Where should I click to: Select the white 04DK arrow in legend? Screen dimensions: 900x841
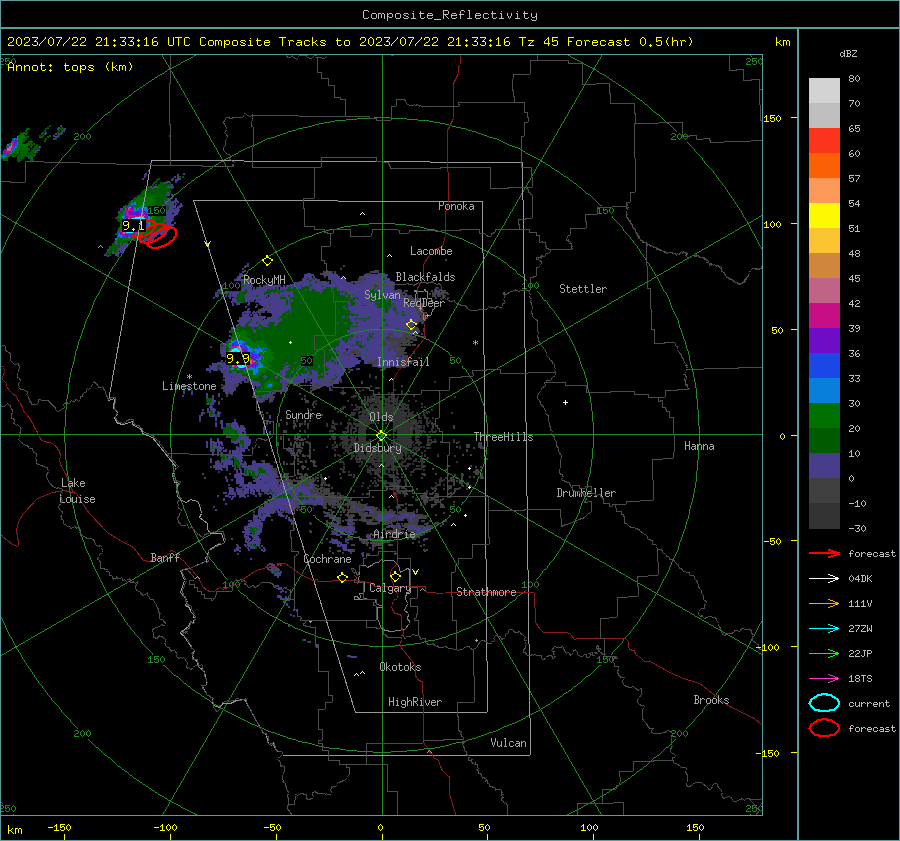(x=824, y=578)
